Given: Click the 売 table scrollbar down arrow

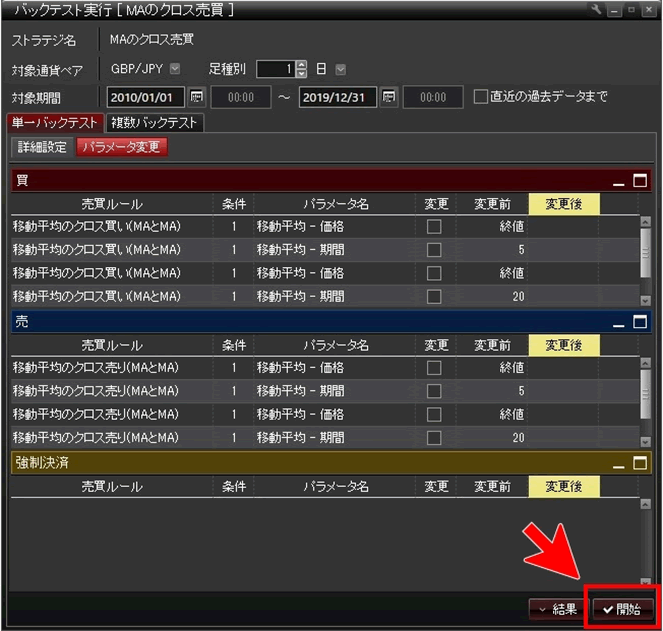Looking at the screenshot, I should click(x=645, y=442).
